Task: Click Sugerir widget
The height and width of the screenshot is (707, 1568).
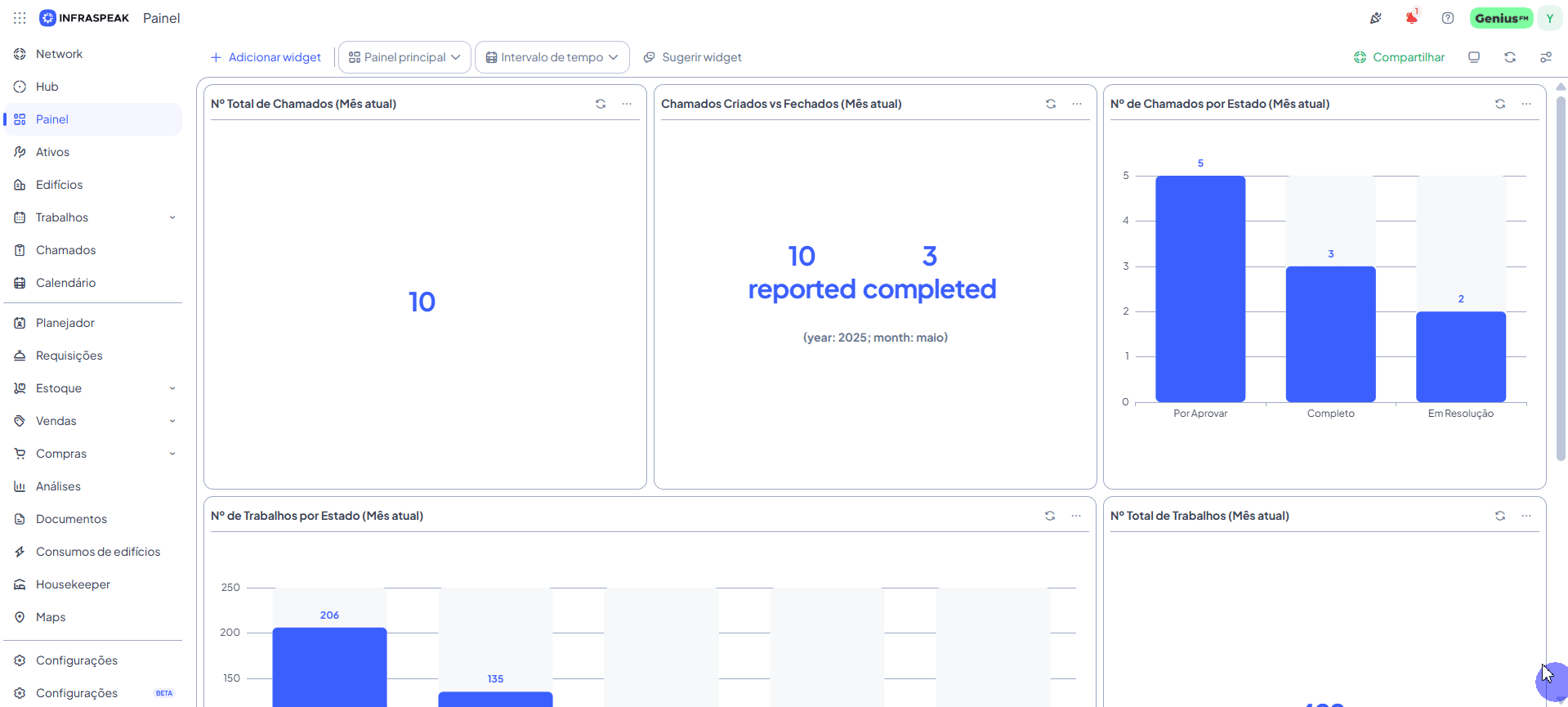Action: tap(692, 57)
